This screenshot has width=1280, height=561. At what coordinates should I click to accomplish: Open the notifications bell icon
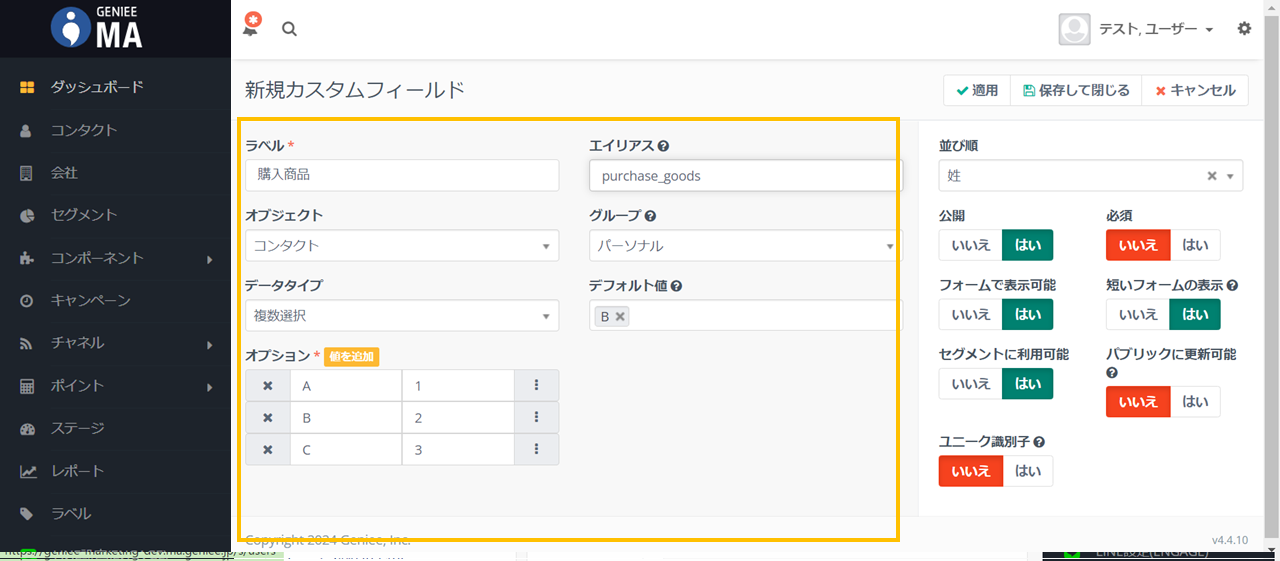coord(251,26)
